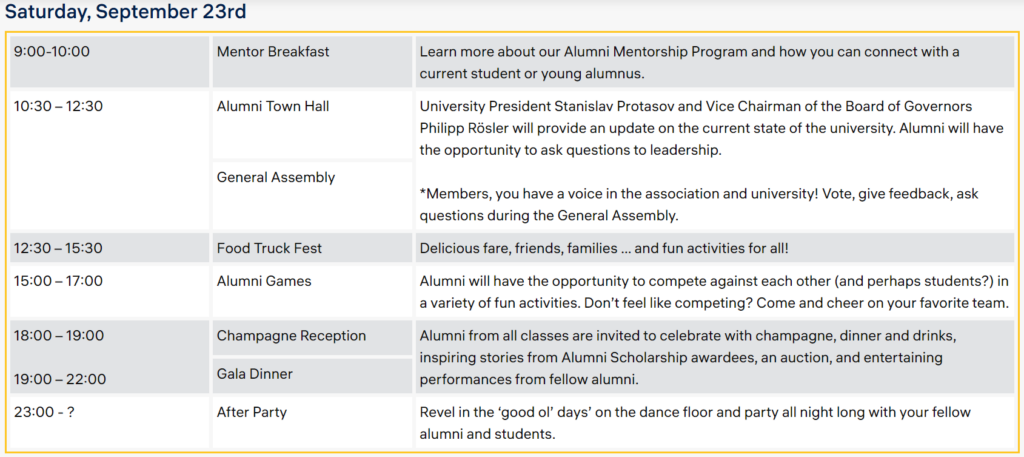Click the Stanislav Protasov description paragraph
The height and width of the screenshot is (457, 1024).
coord(711,128)
